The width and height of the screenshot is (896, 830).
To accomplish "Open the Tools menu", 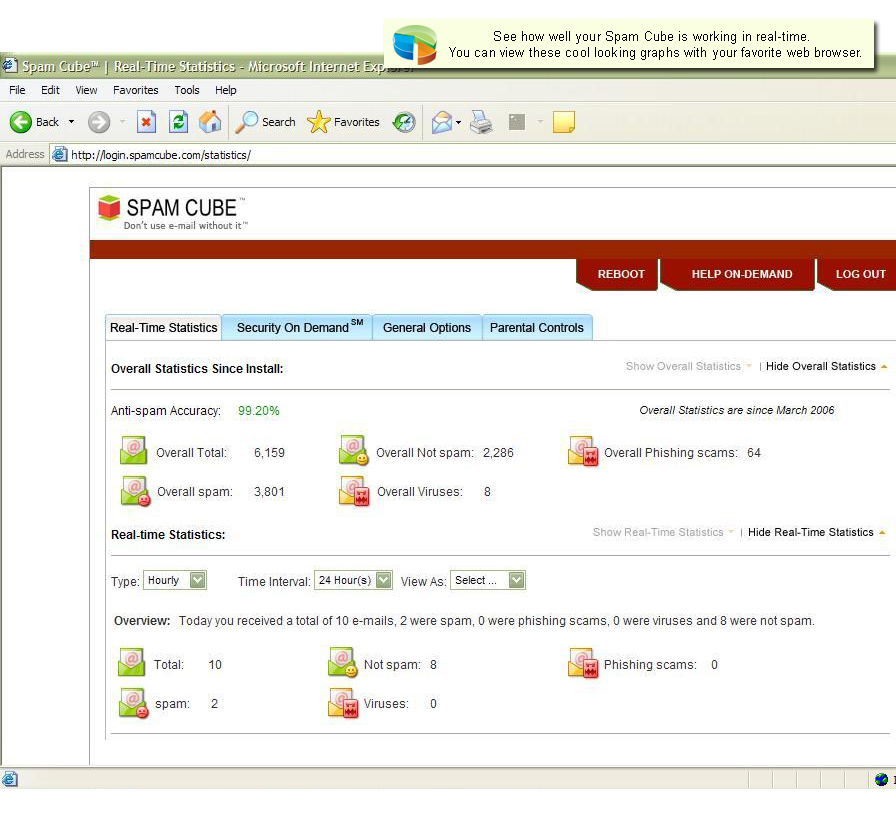I will (187, 90).
